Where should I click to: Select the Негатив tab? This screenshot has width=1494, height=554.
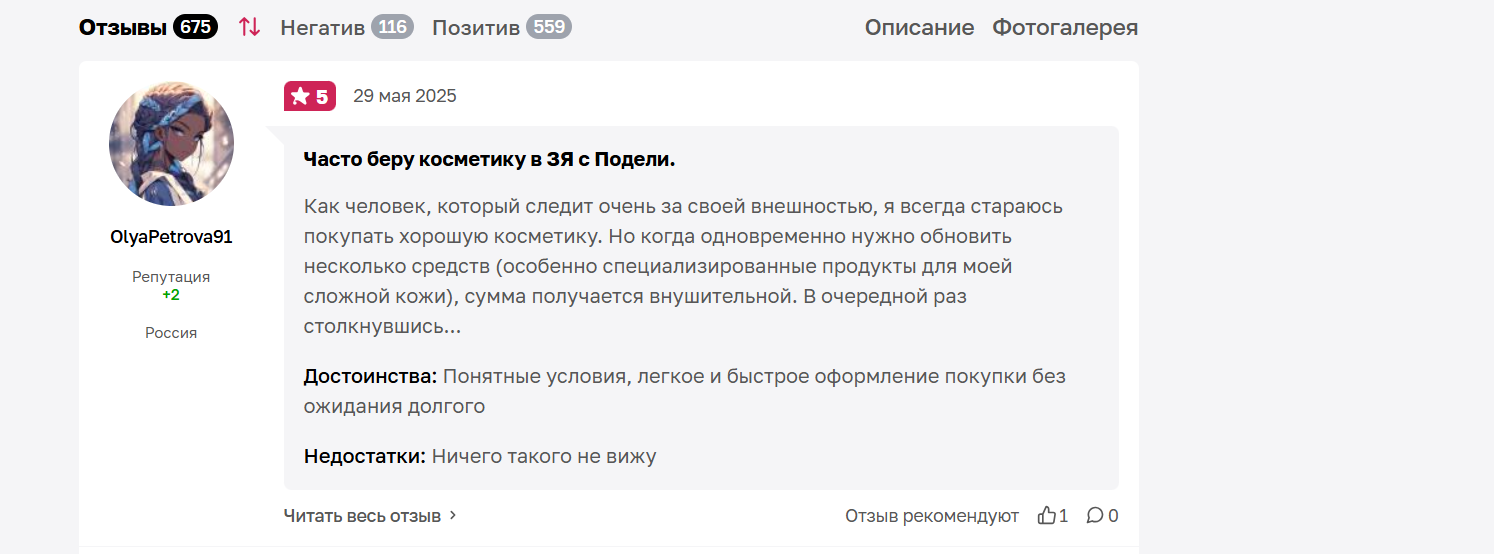(322, 28)
